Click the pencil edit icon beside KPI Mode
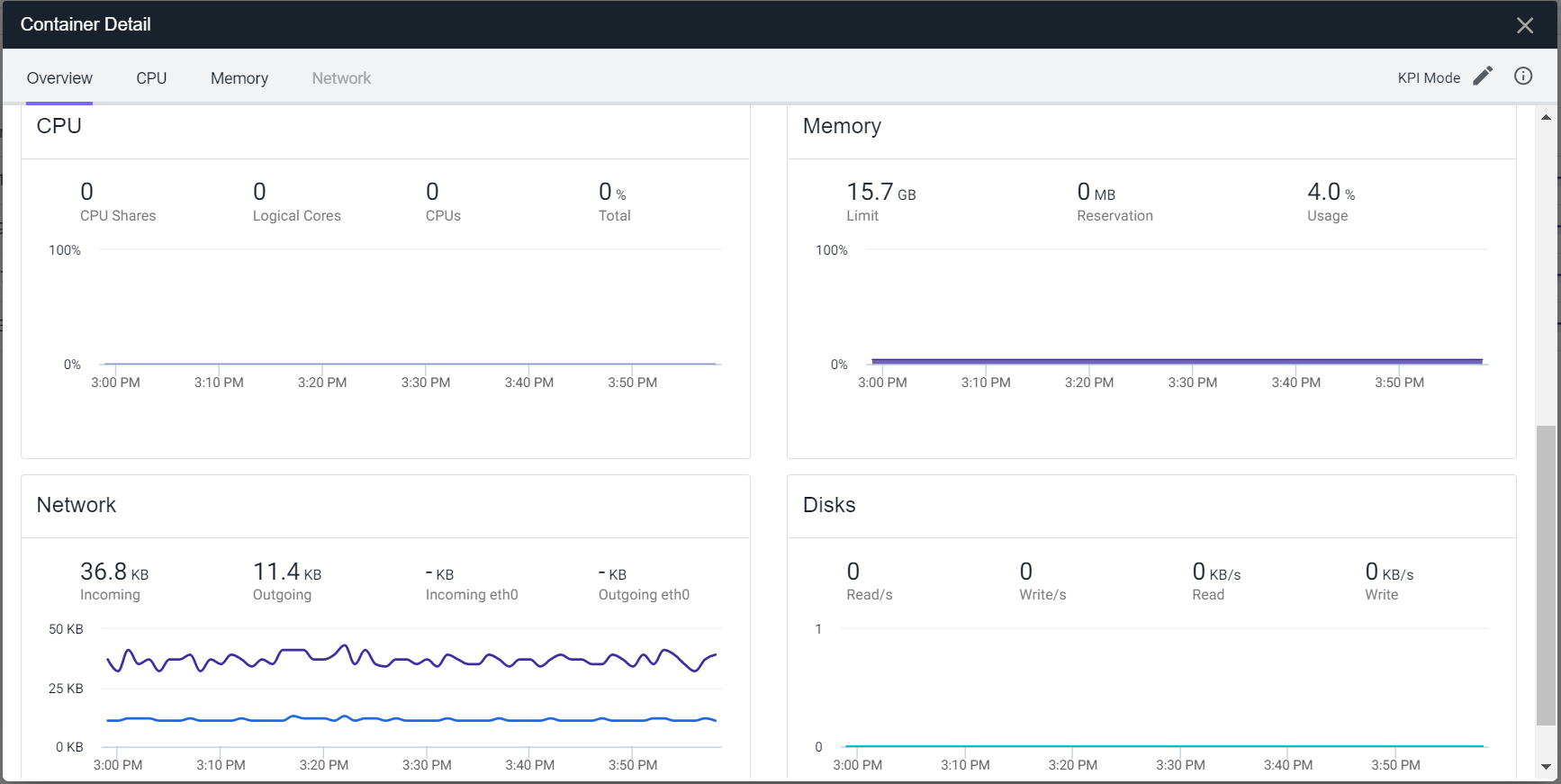This screenshot has height=784, width=1561. (1482, 77)
